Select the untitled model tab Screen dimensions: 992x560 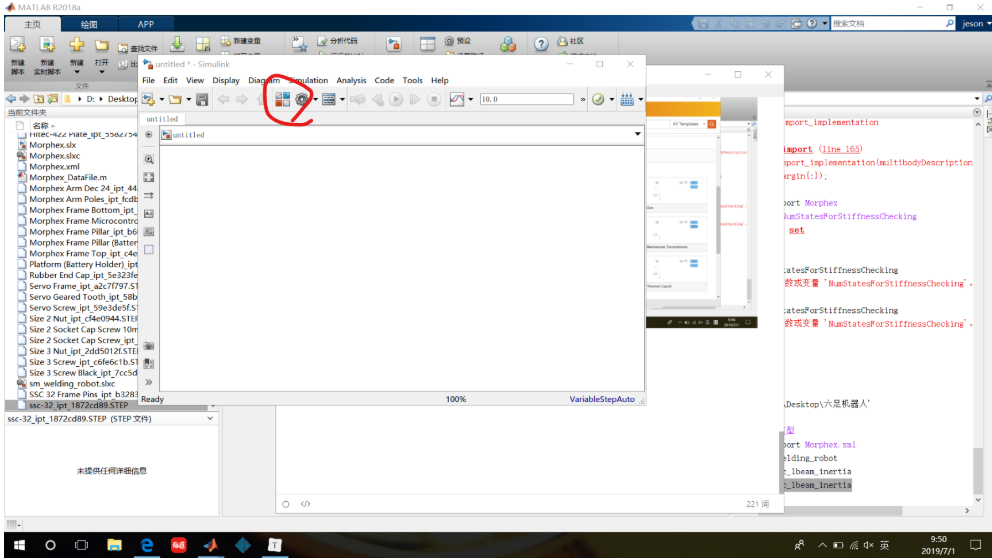coord(162,119)
